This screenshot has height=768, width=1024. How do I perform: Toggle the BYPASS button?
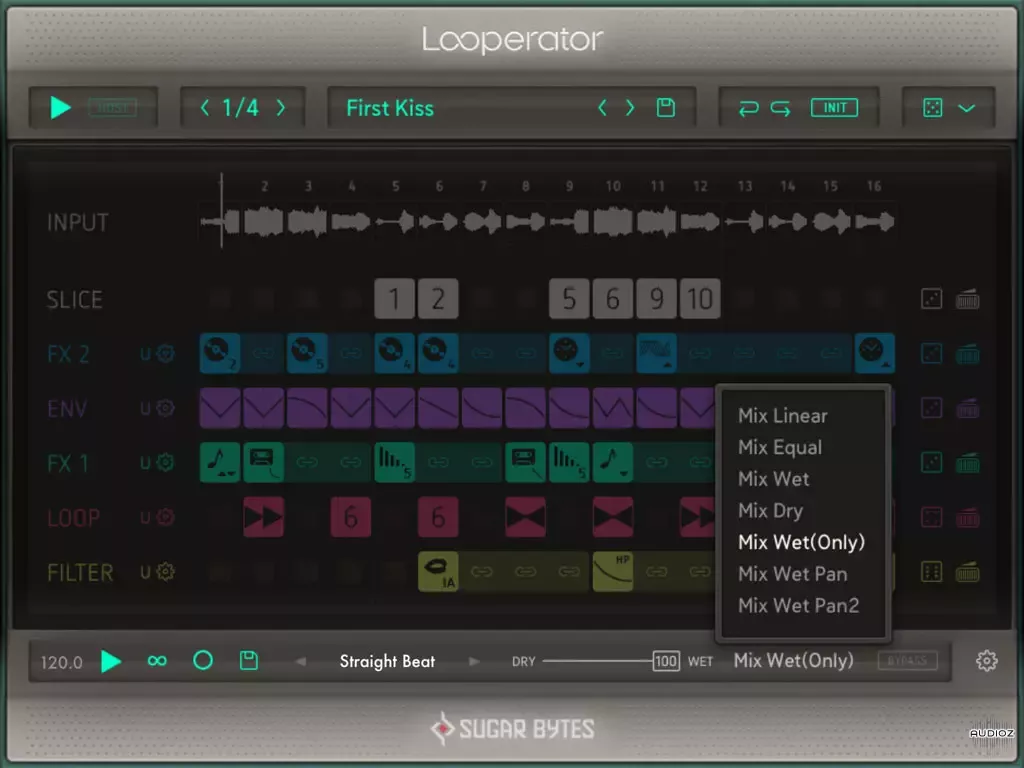(908, 661)
